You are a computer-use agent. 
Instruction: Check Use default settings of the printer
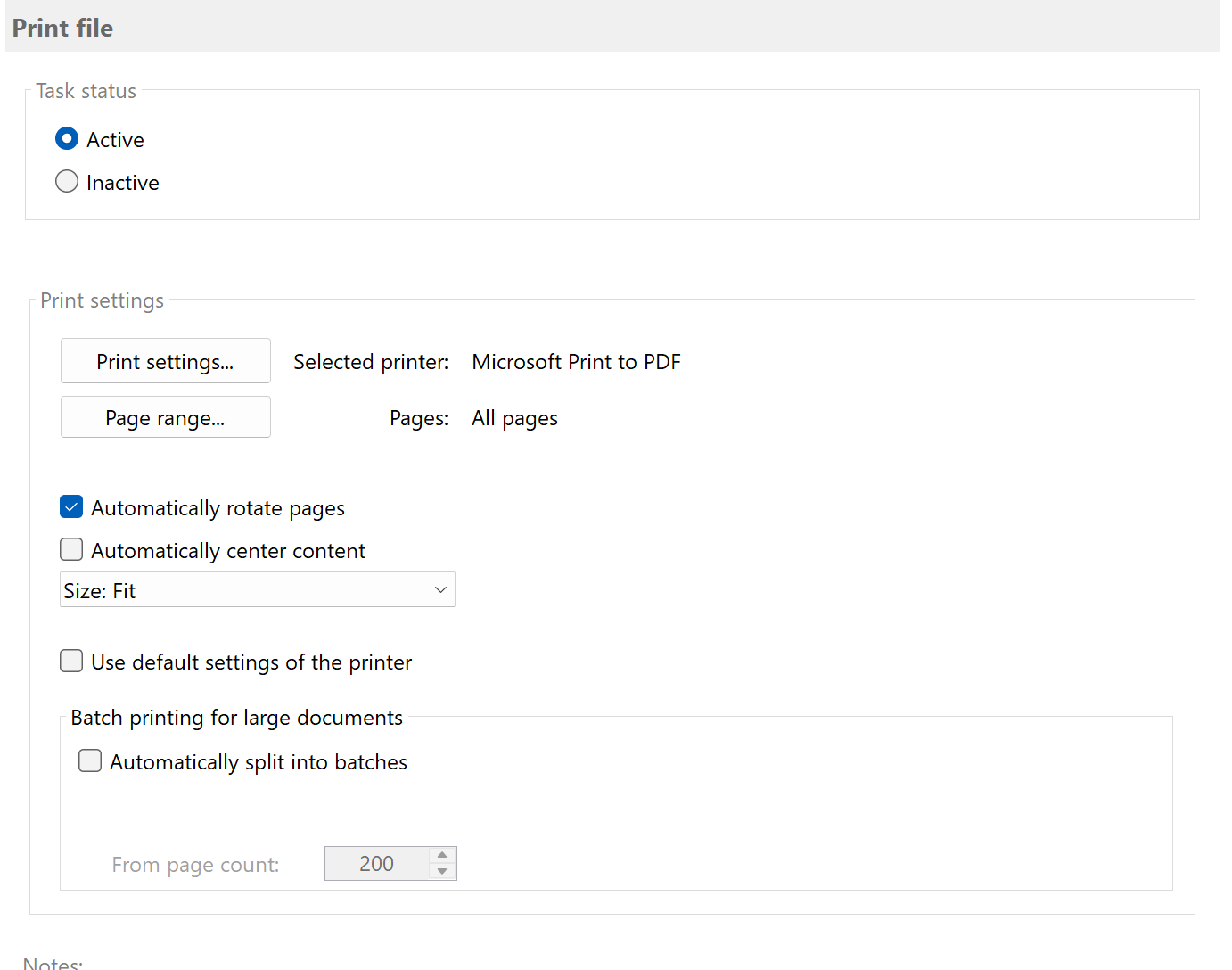(x=71, y=661)
